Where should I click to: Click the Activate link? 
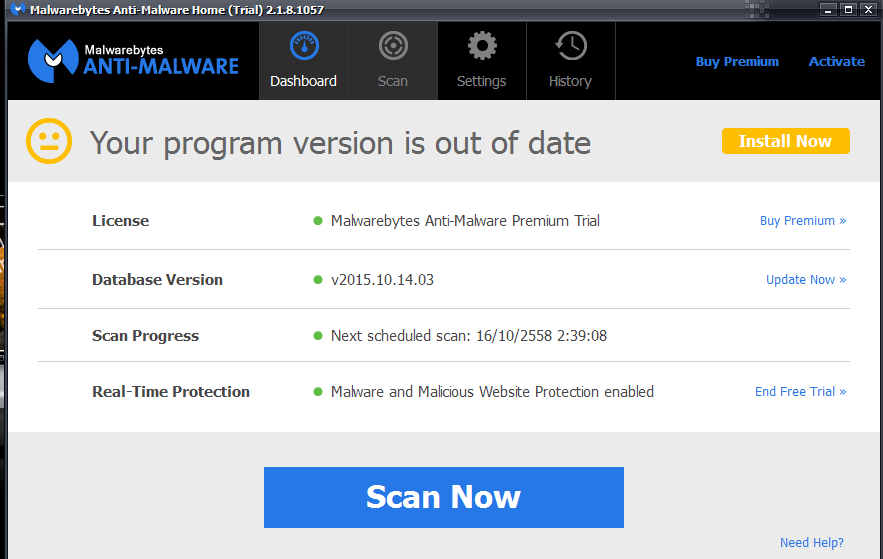click(x=837, y=61)
